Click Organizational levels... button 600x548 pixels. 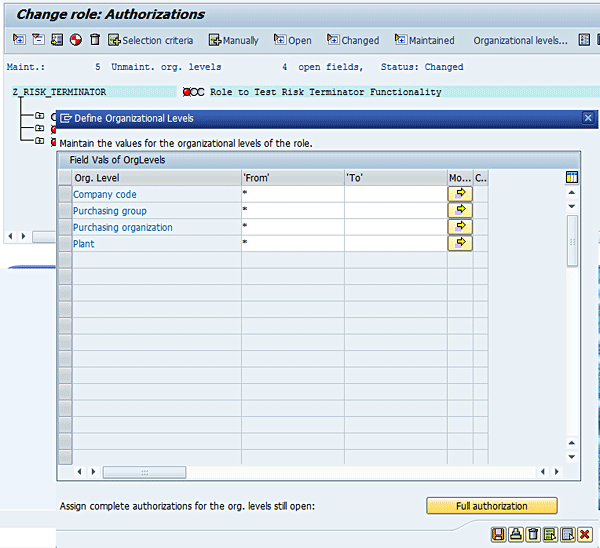click(520, 40)
